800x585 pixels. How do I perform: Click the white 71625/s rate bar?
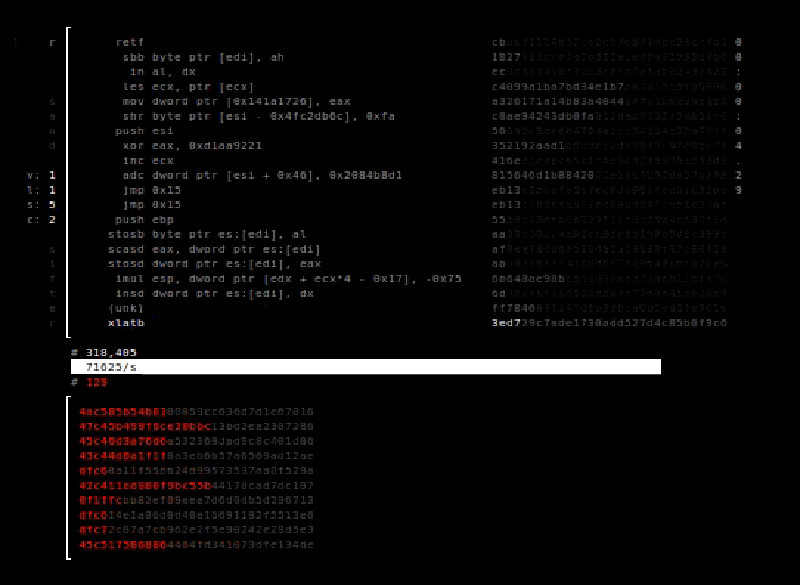[366, 367]
